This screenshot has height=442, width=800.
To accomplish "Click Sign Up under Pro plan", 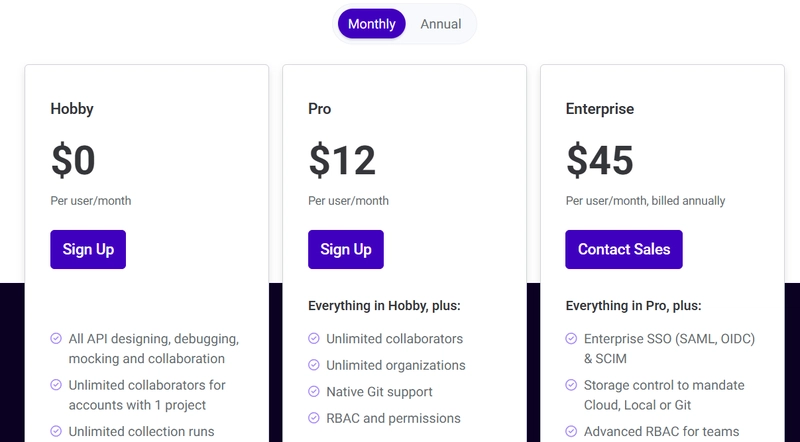I will [345, 249].
